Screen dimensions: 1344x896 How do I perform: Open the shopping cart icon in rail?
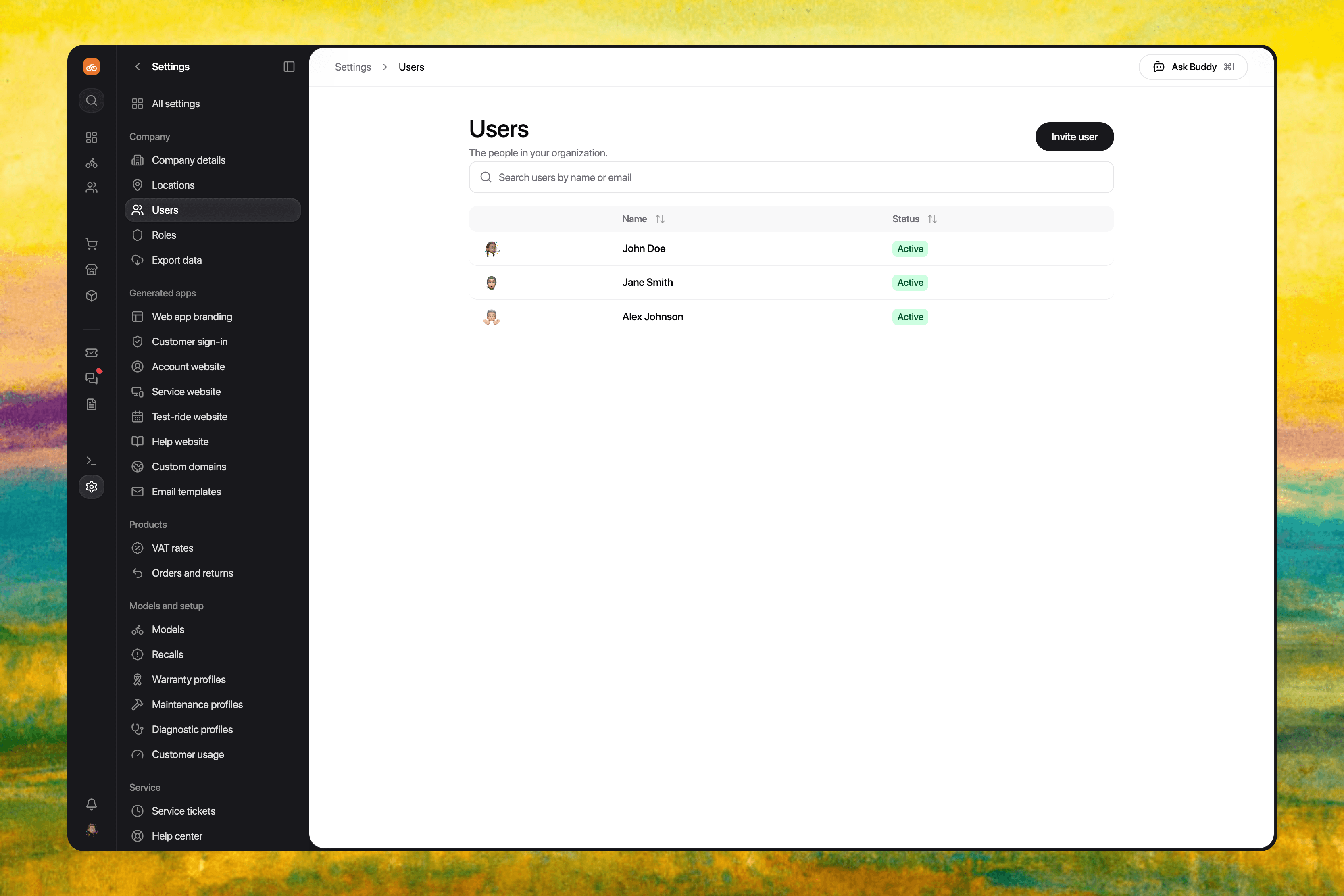tap(92, 244)
